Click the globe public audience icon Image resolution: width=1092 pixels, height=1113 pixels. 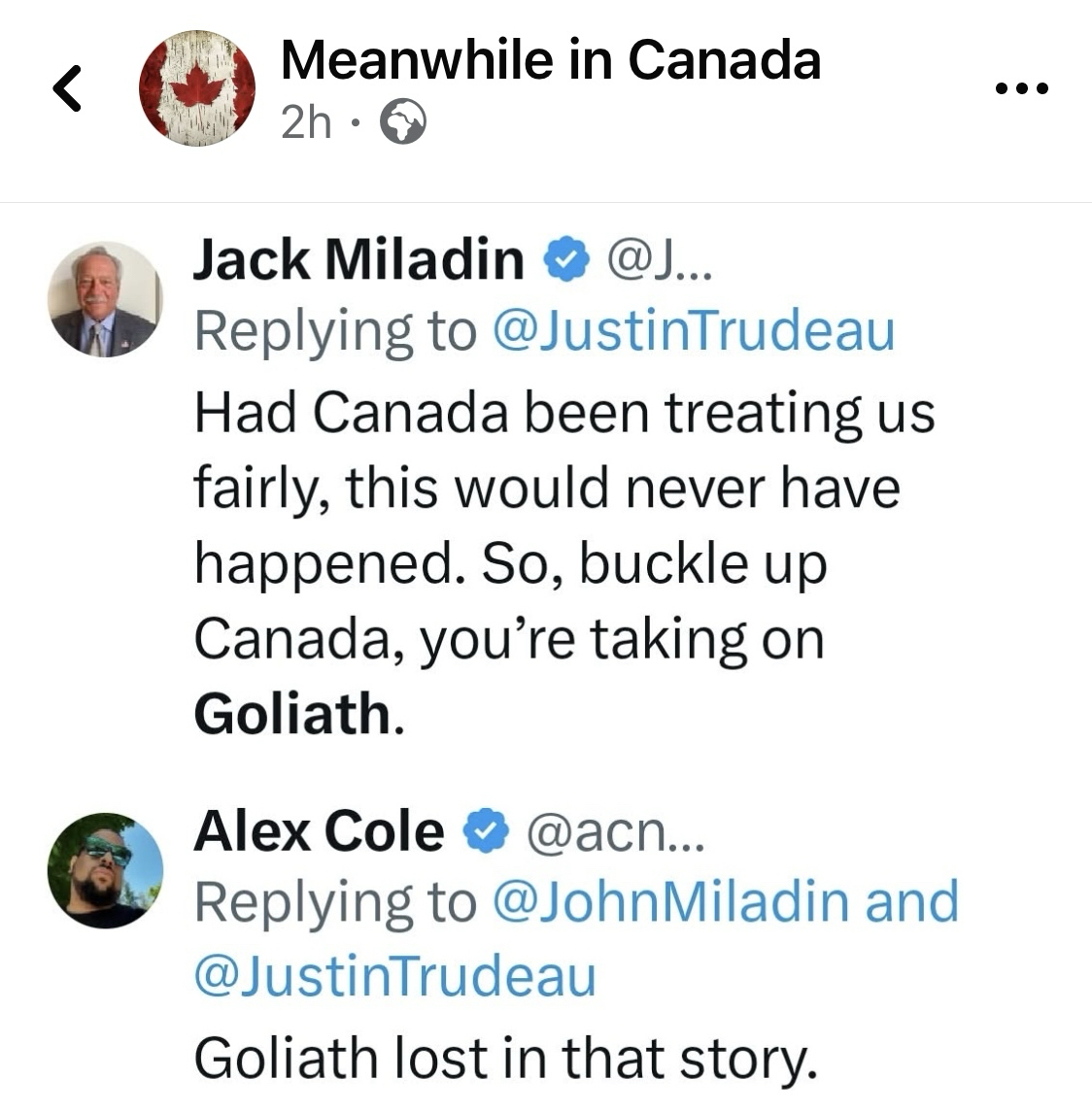pos(401,123)
